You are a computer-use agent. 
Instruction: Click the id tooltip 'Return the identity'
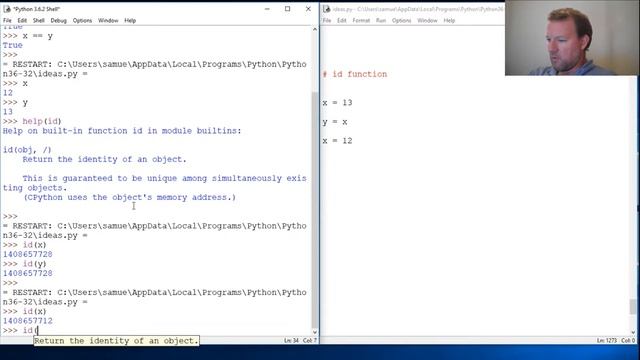tap(116, 341)
